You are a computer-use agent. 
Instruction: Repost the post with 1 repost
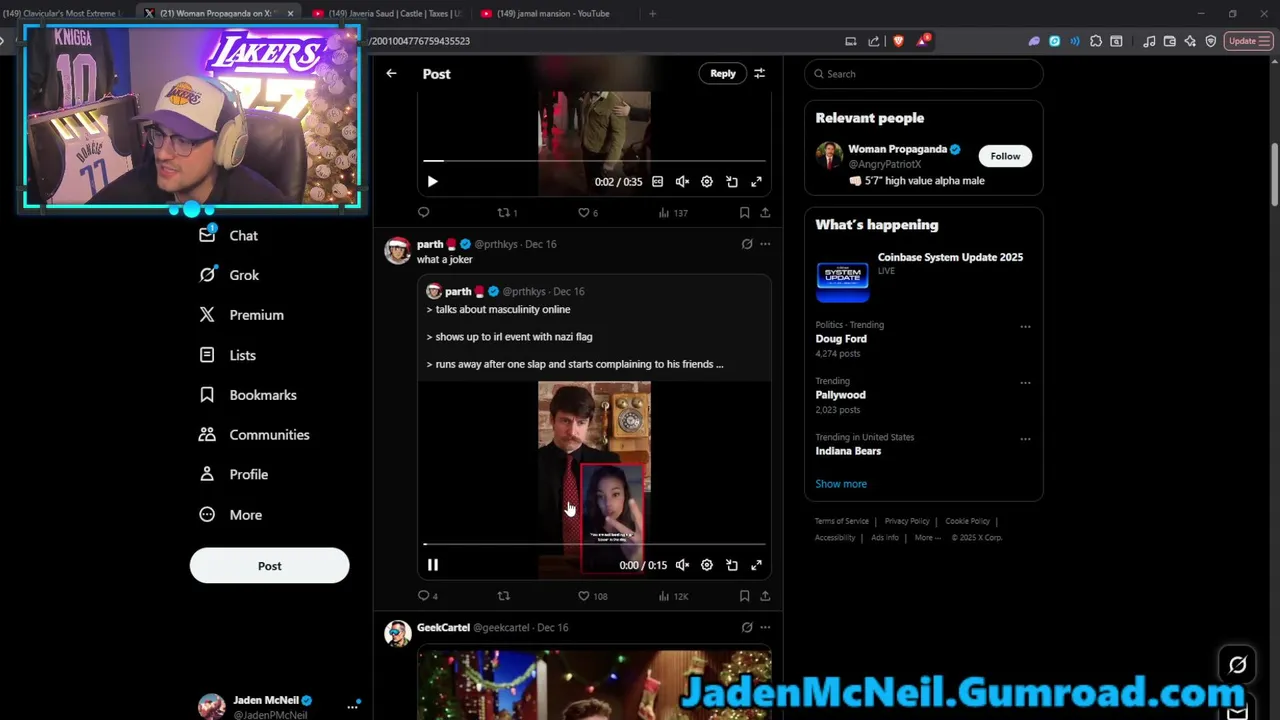click(507, 212)
